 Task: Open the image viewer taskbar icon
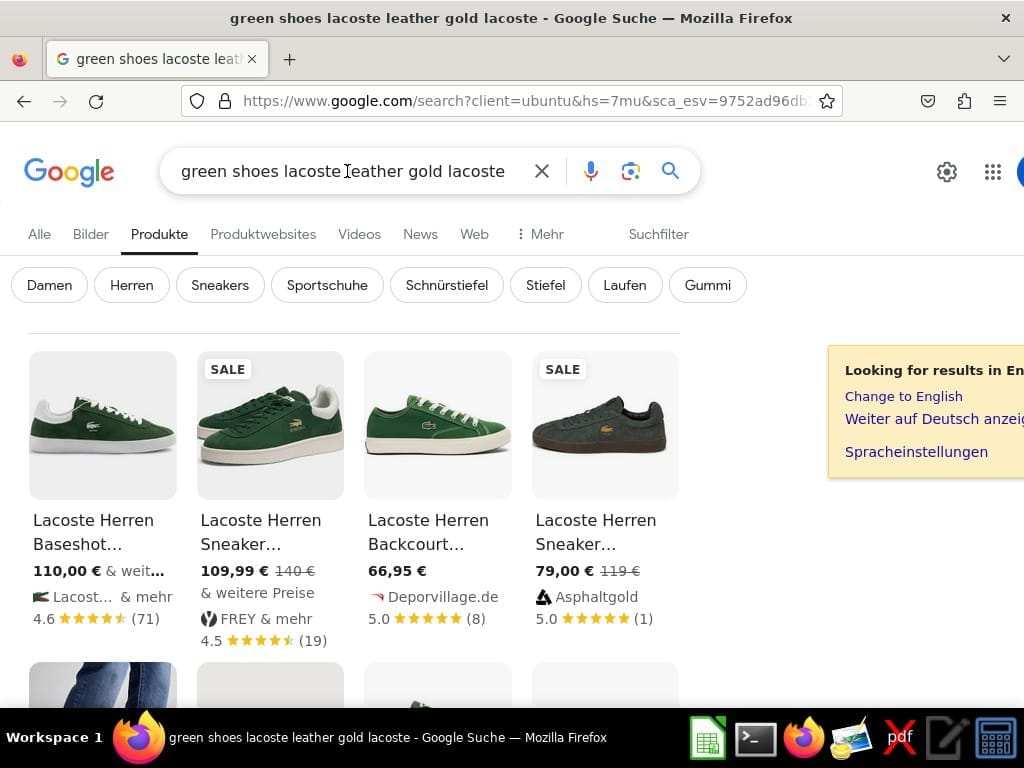click(x=851, y=739)
